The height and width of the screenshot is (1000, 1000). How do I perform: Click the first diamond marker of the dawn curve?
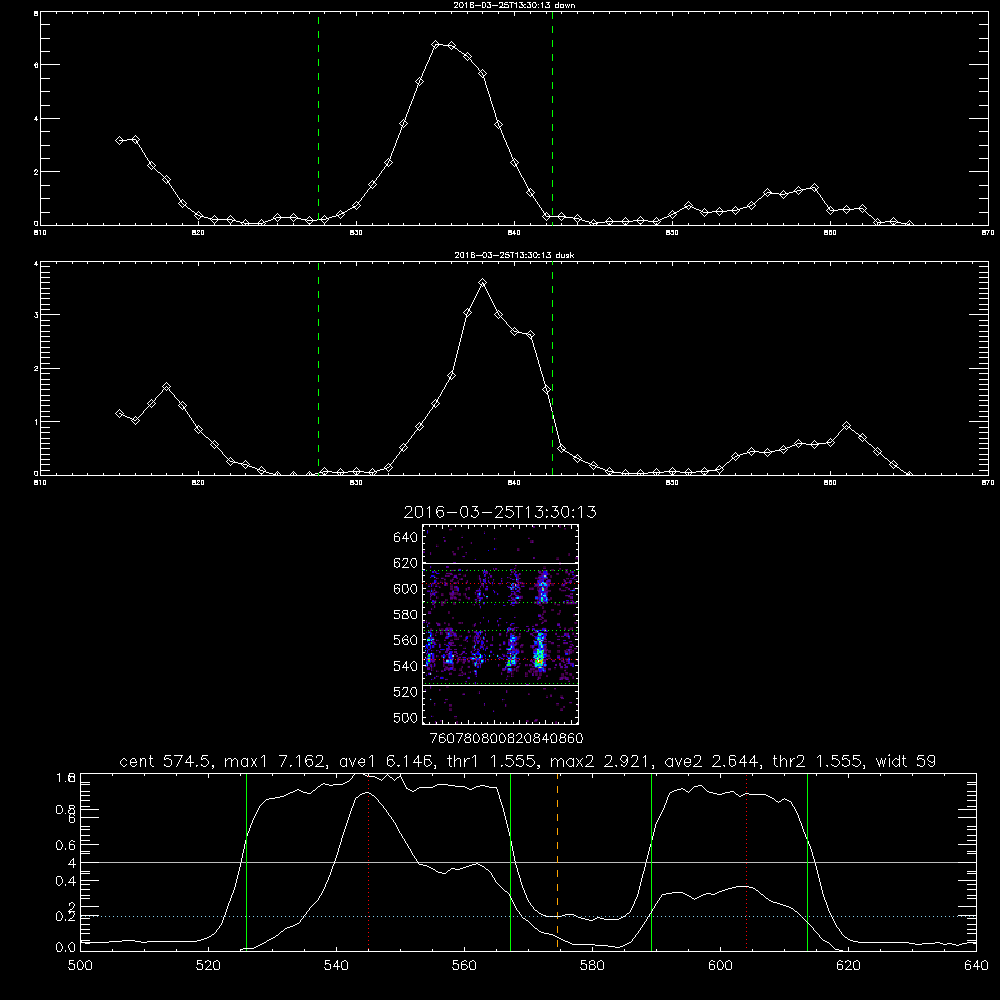119,140
